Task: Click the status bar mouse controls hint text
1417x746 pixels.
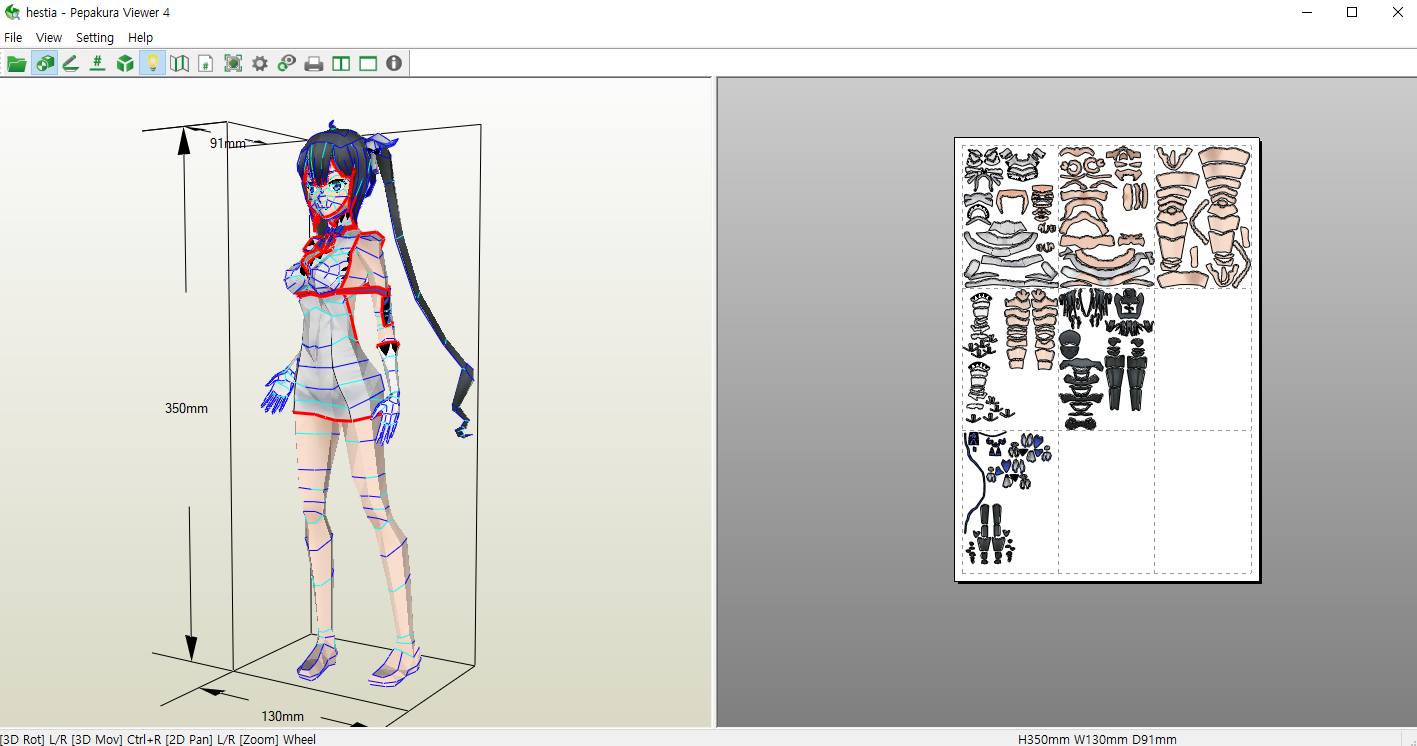Action: (x=158, y=739)
